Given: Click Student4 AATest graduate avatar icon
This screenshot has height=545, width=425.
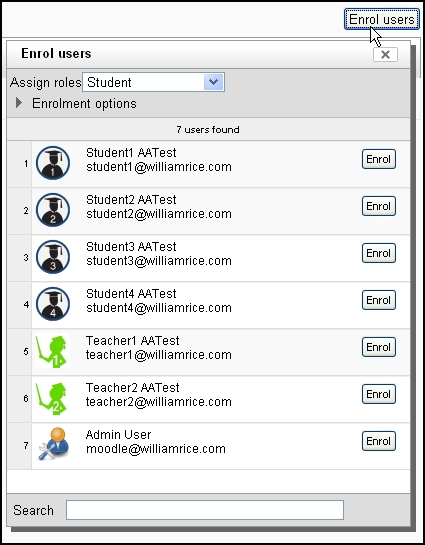Looking at the screenshot, I should (x=53, y=304).
